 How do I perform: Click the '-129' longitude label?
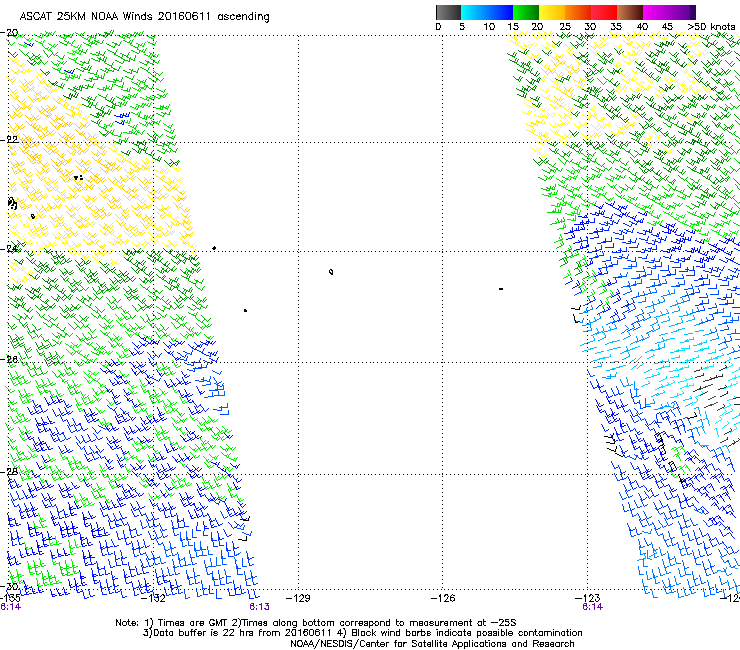point(298,599)
